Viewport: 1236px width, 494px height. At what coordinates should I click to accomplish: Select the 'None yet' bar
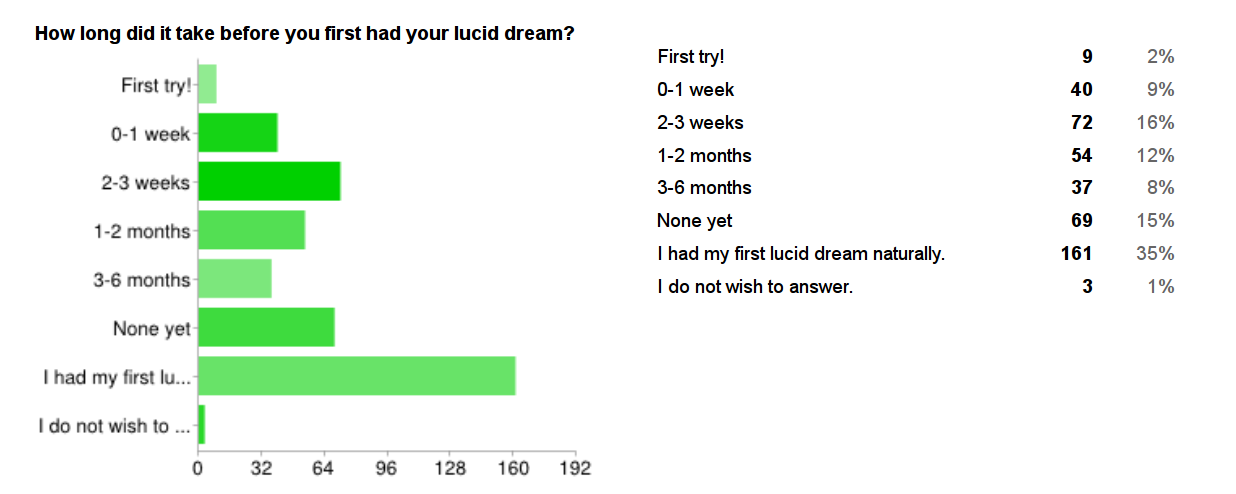pyautogui.click(x=266, y=327)
